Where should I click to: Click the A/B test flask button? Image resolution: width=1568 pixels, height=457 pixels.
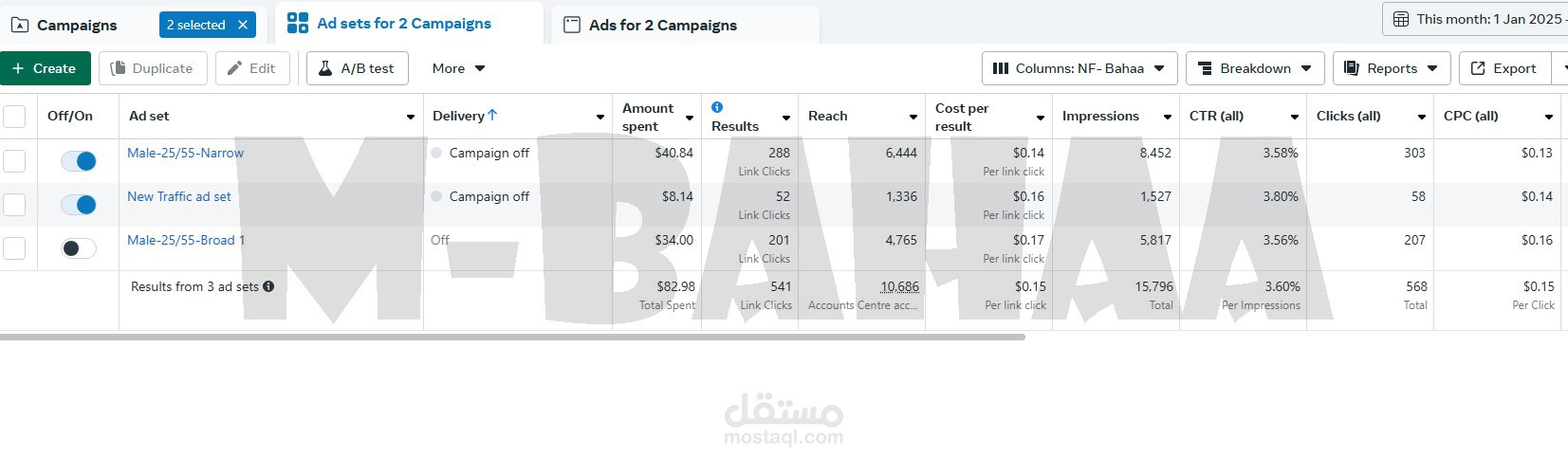tap(357, 68)
